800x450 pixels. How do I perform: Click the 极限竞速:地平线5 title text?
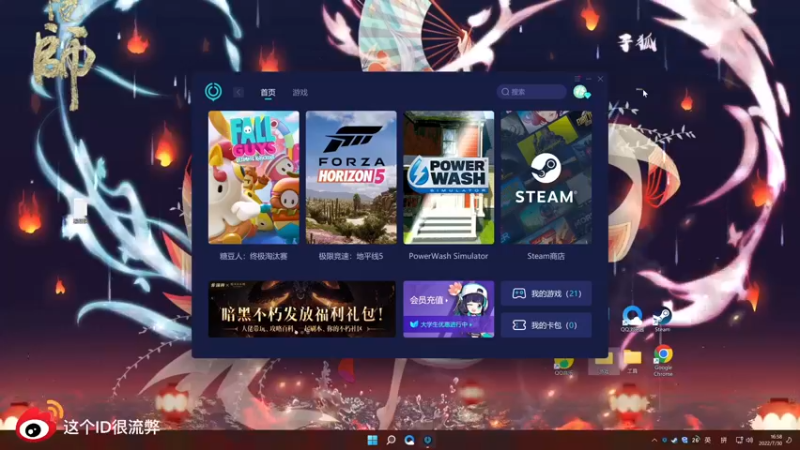(x=351, y=256)
